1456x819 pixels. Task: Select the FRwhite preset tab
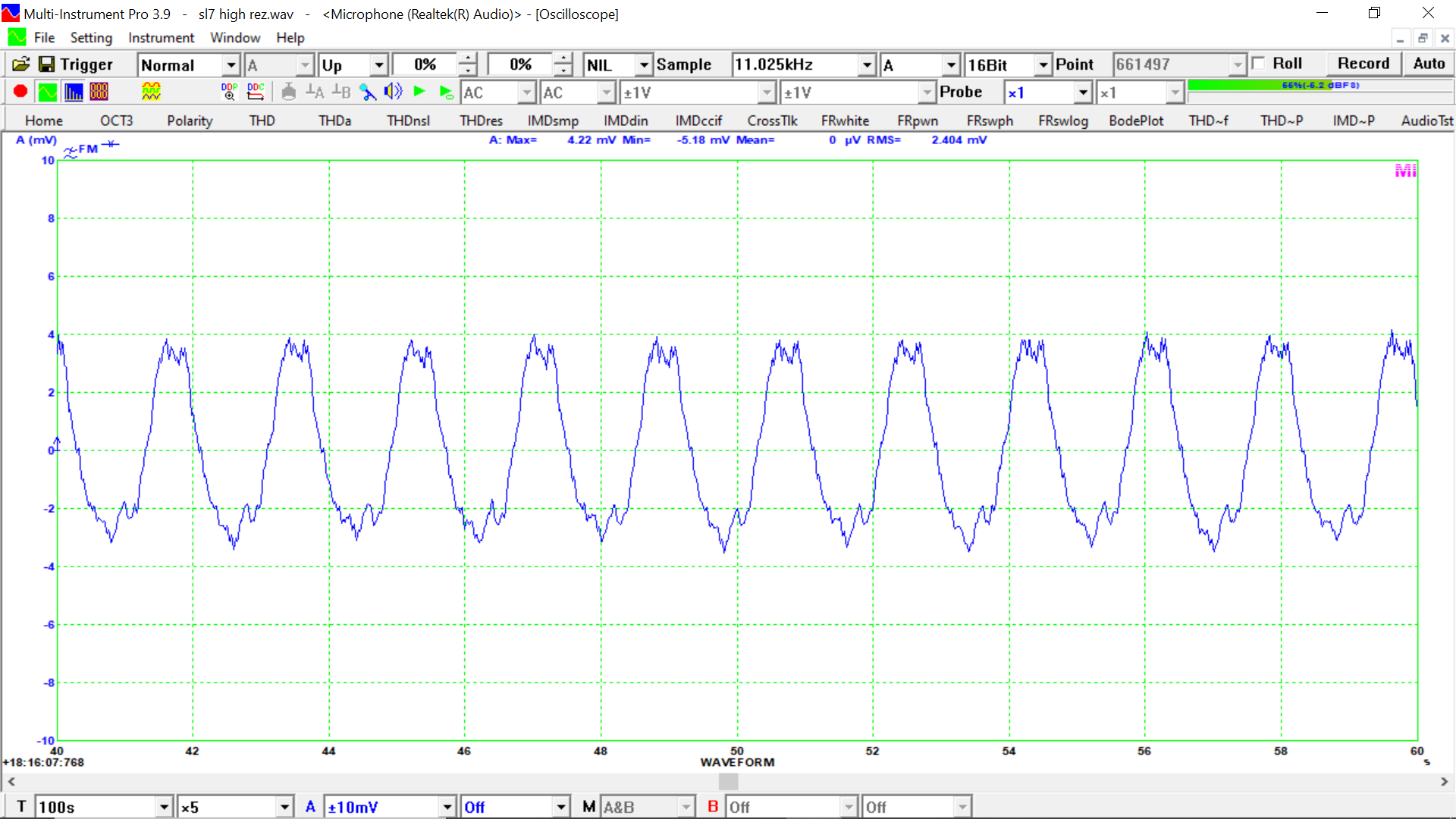[x=845, y=121]
